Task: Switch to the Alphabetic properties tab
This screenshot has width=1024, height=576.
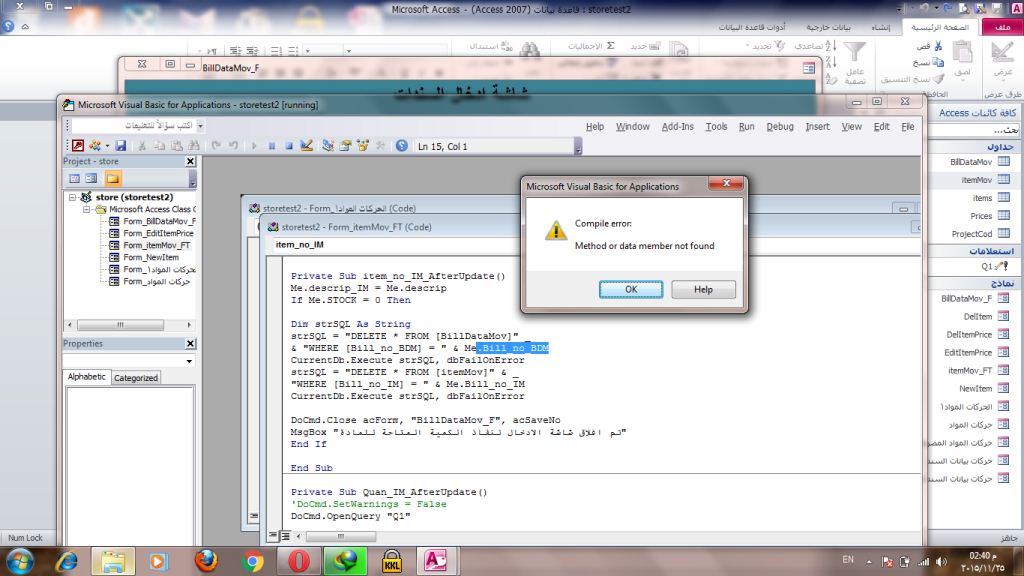Action: pos(87,377)
